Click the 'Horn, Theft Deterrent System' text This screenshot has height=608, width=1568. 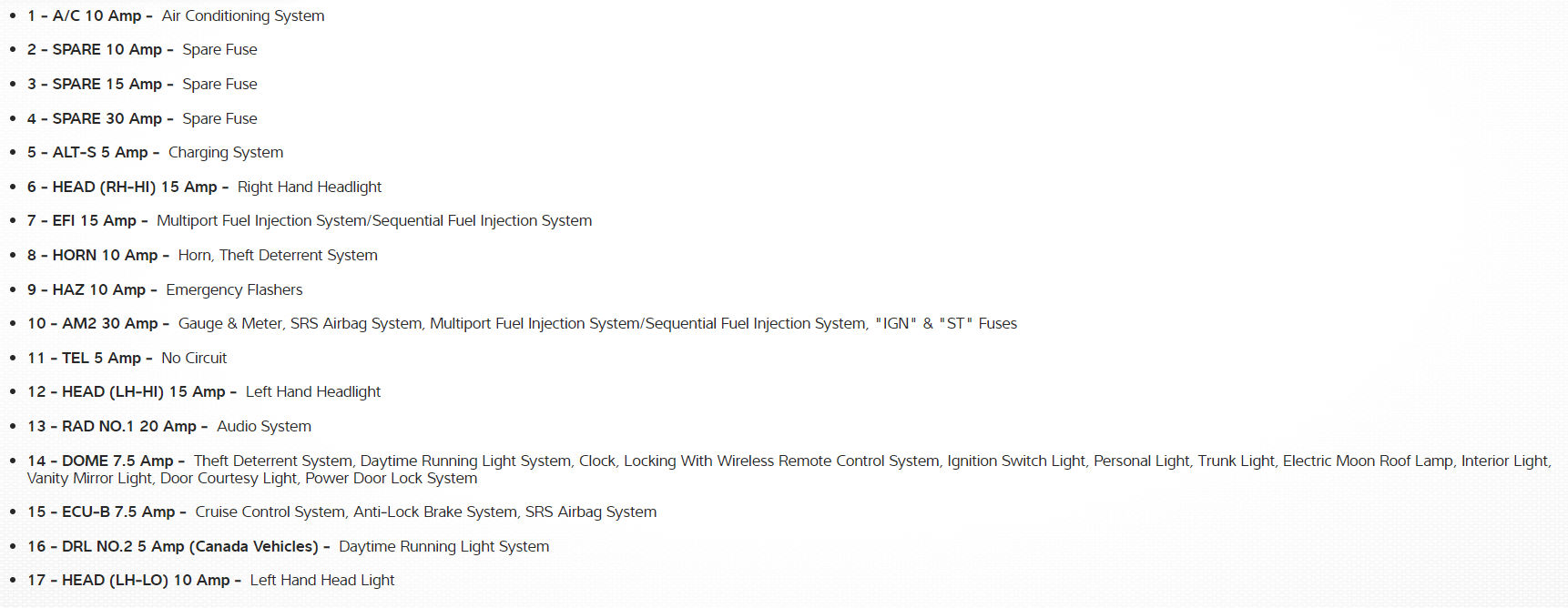(x=278, y=256)
